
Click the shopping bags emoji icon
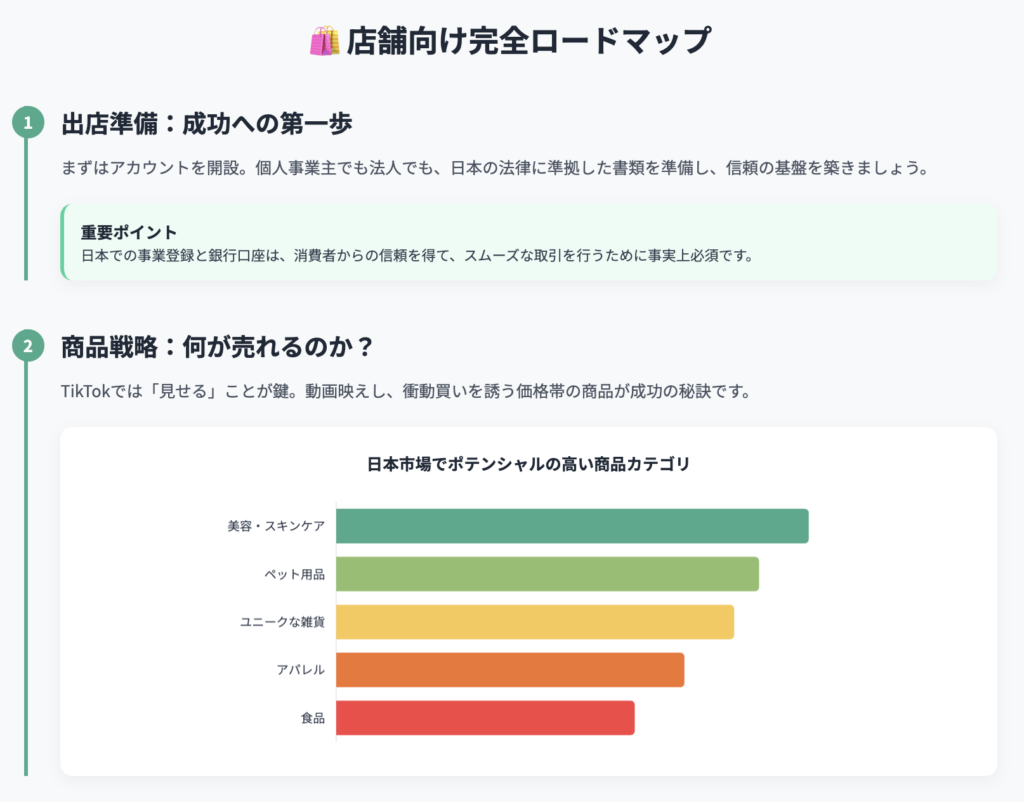tap(325, 42)
